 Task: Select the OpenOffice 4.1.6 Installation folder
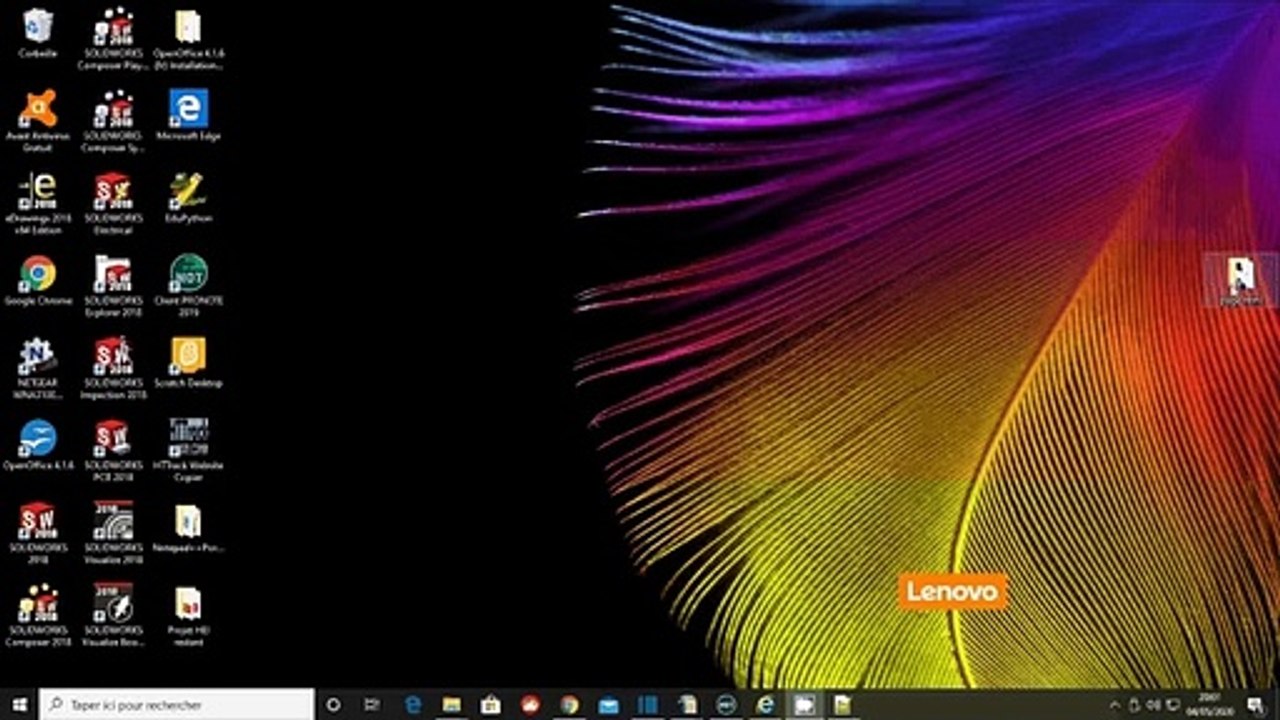tap(188, 39)
